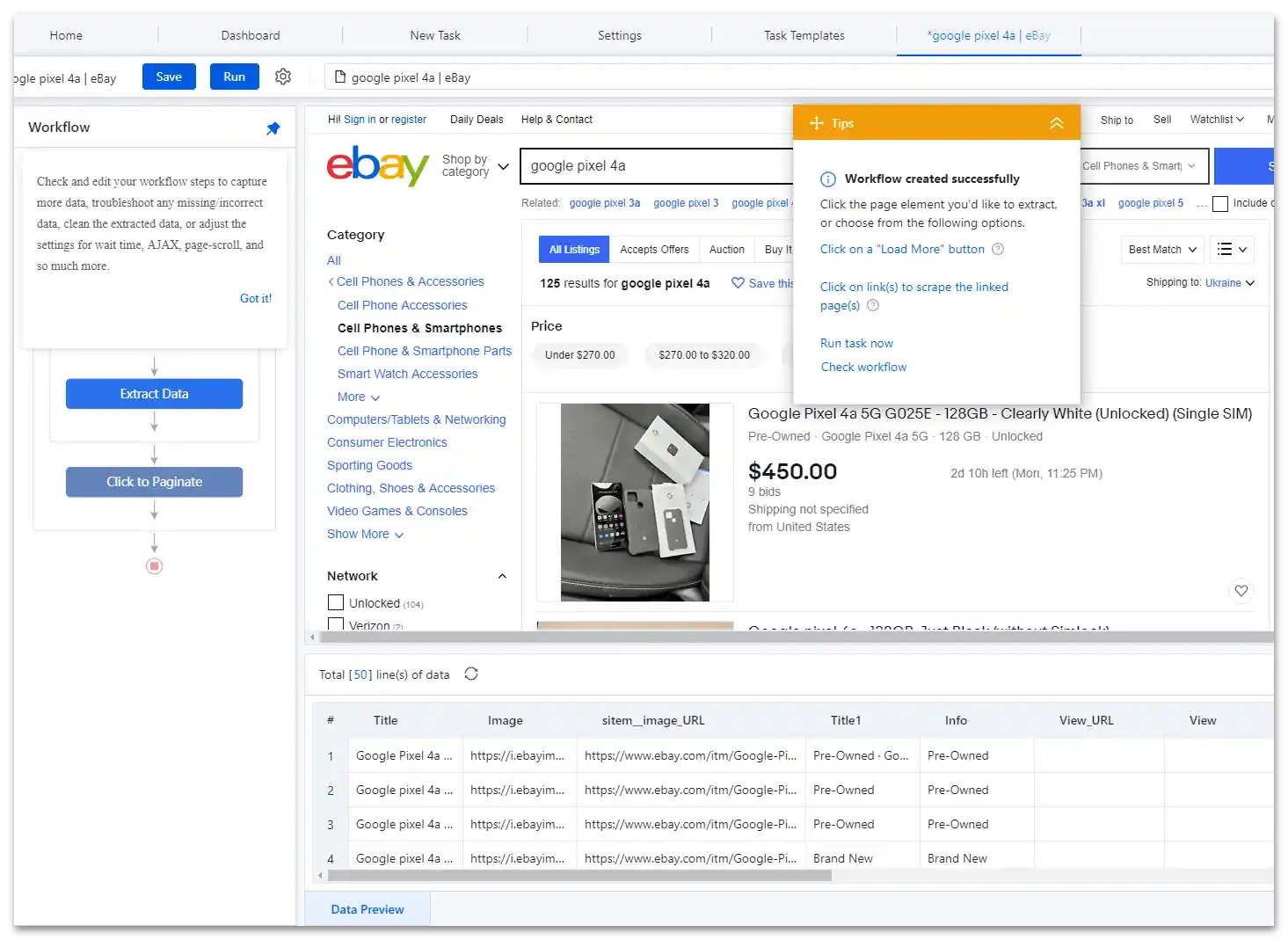Tick the Verizon network checkbox
Image resolution: width=1288 pixels, height=940 pixels.
point(336,623)
